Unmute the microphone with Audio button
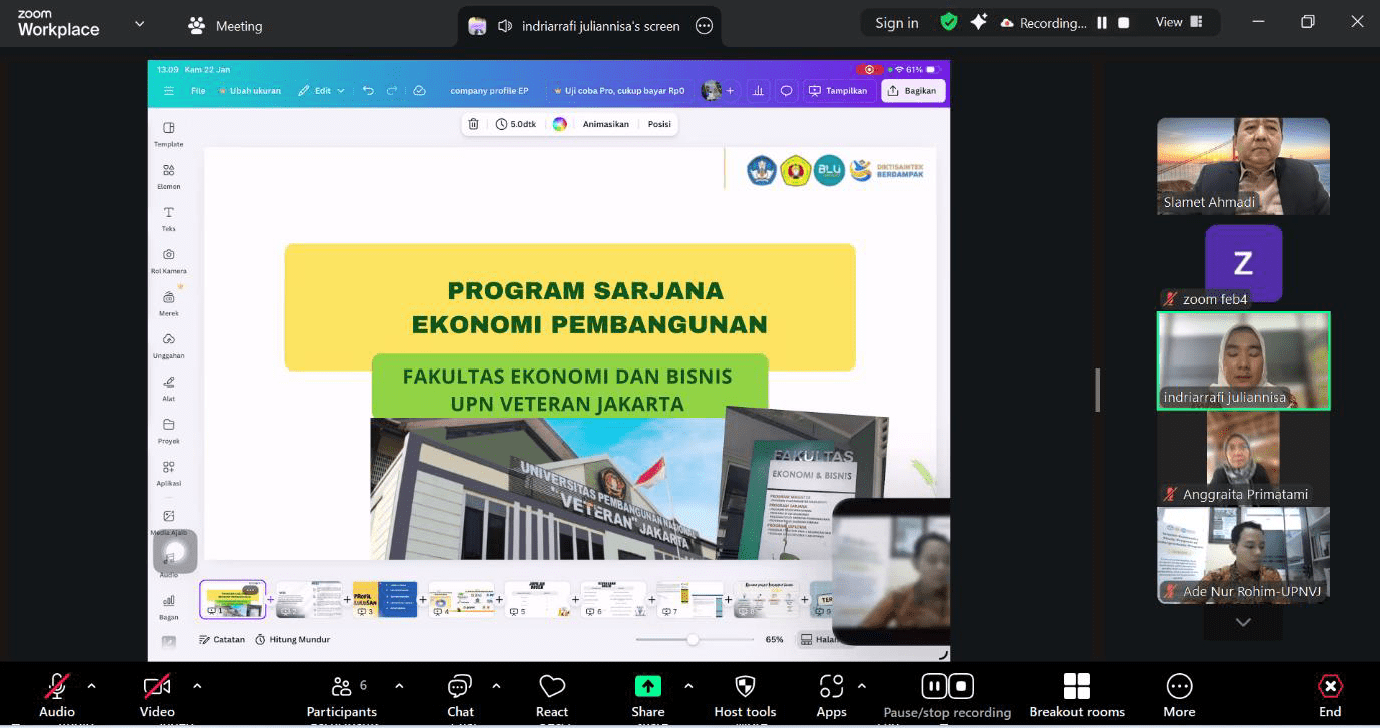 point(57,694)
